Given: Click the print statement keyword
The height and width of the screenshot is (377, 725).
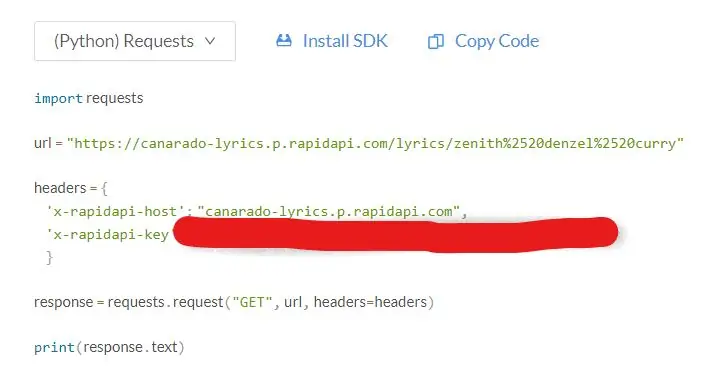Looking at the screenshot, I should click(54, 347).
